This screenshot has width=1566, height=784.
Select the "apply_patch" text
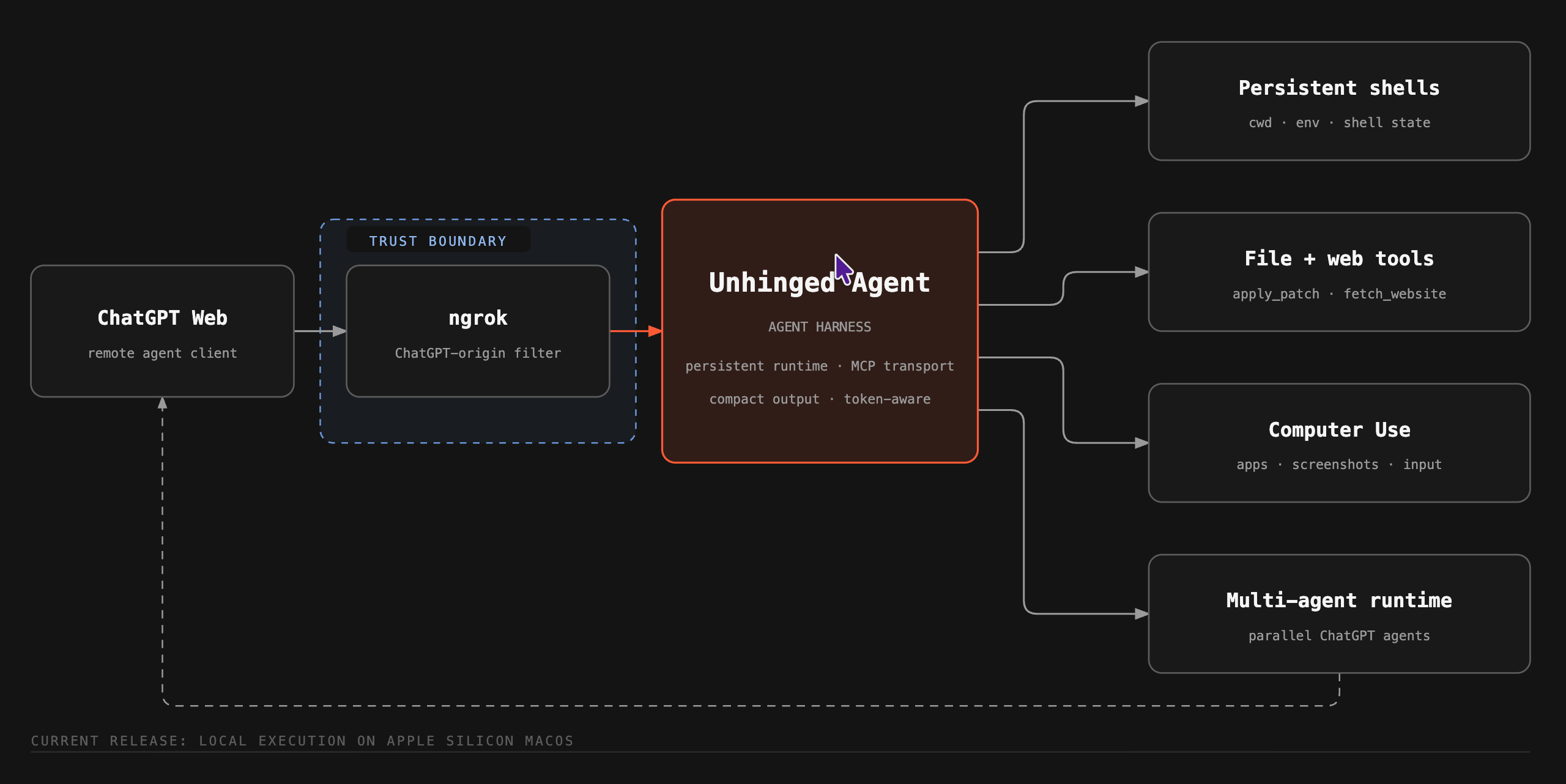1276,294
